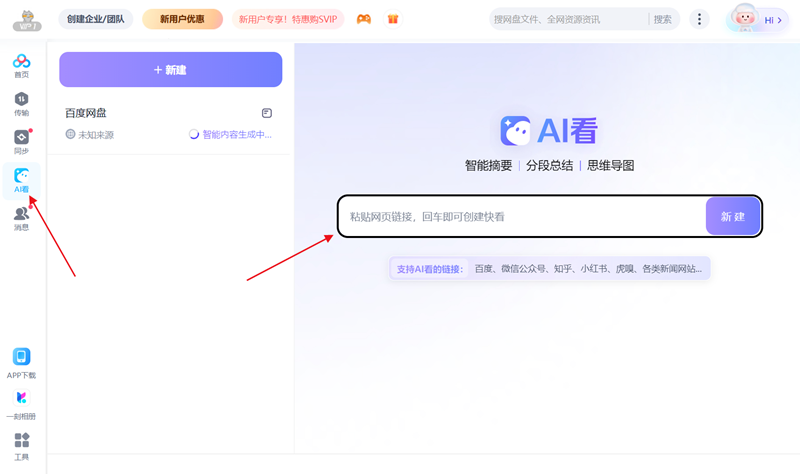Click the 新建 button beside link field
The height and width of the screenshot is (474, 800).
coord(733,216)
